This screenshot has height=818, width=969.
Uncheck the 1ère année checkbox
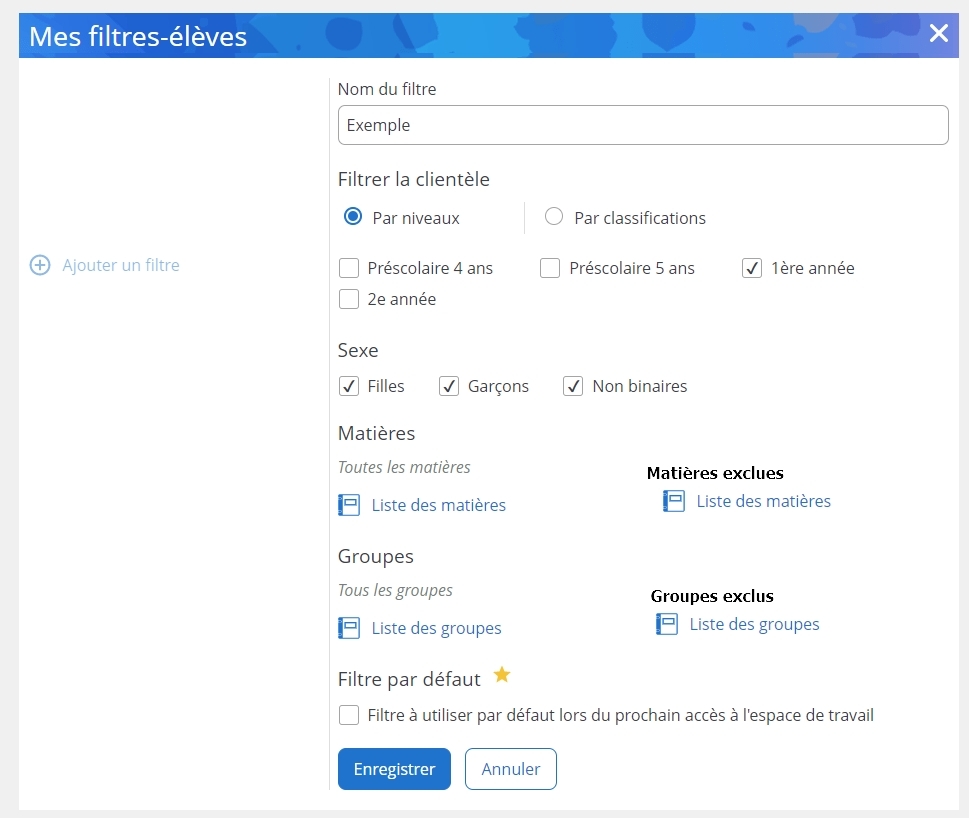(x=752, y=268)
